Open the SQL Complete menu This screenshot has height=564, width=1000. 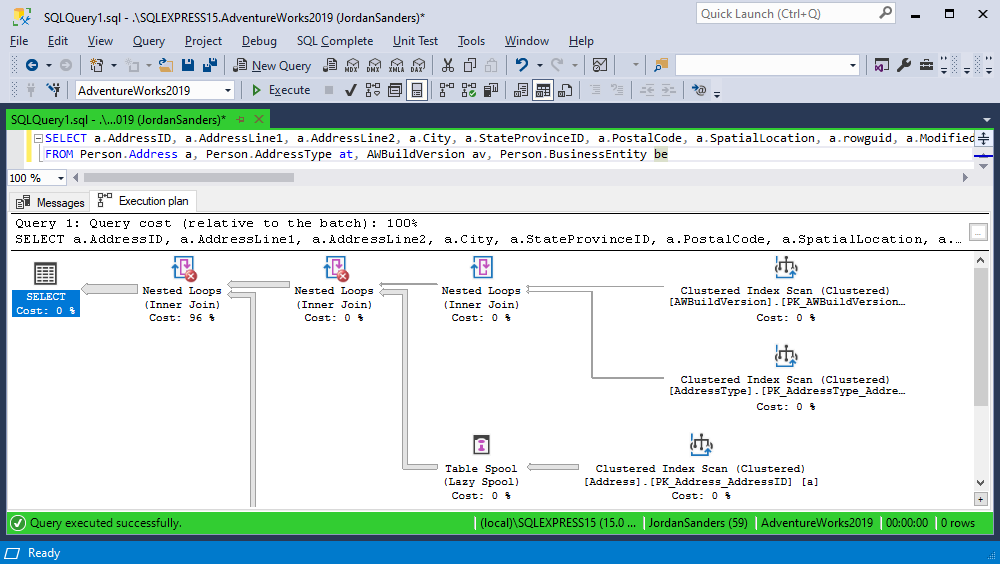pyautogui.click(x=335, y=41)
